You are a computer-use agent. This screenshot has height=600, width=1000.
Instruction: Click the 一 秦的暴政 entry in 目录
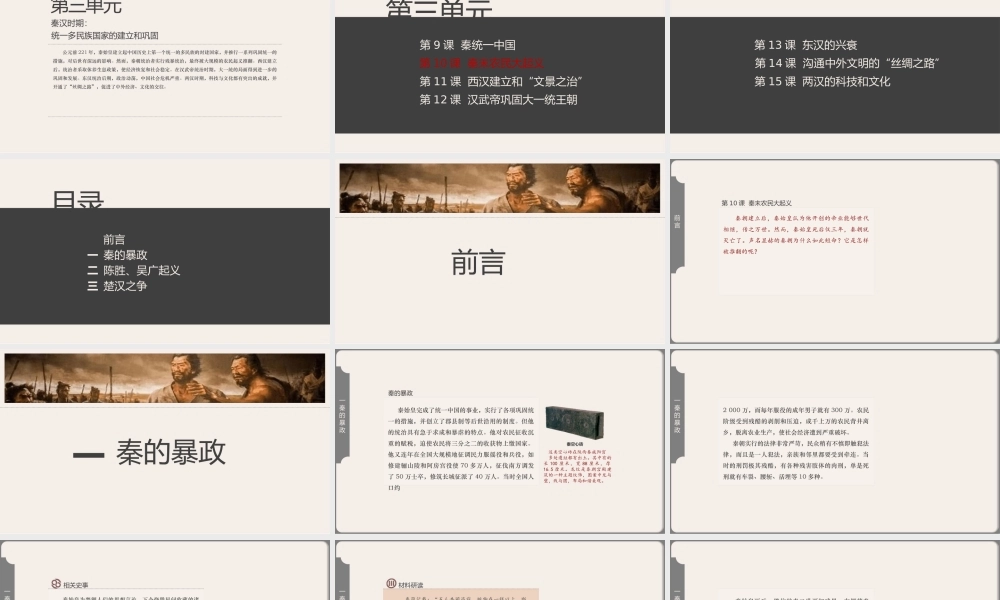(117, 255)
